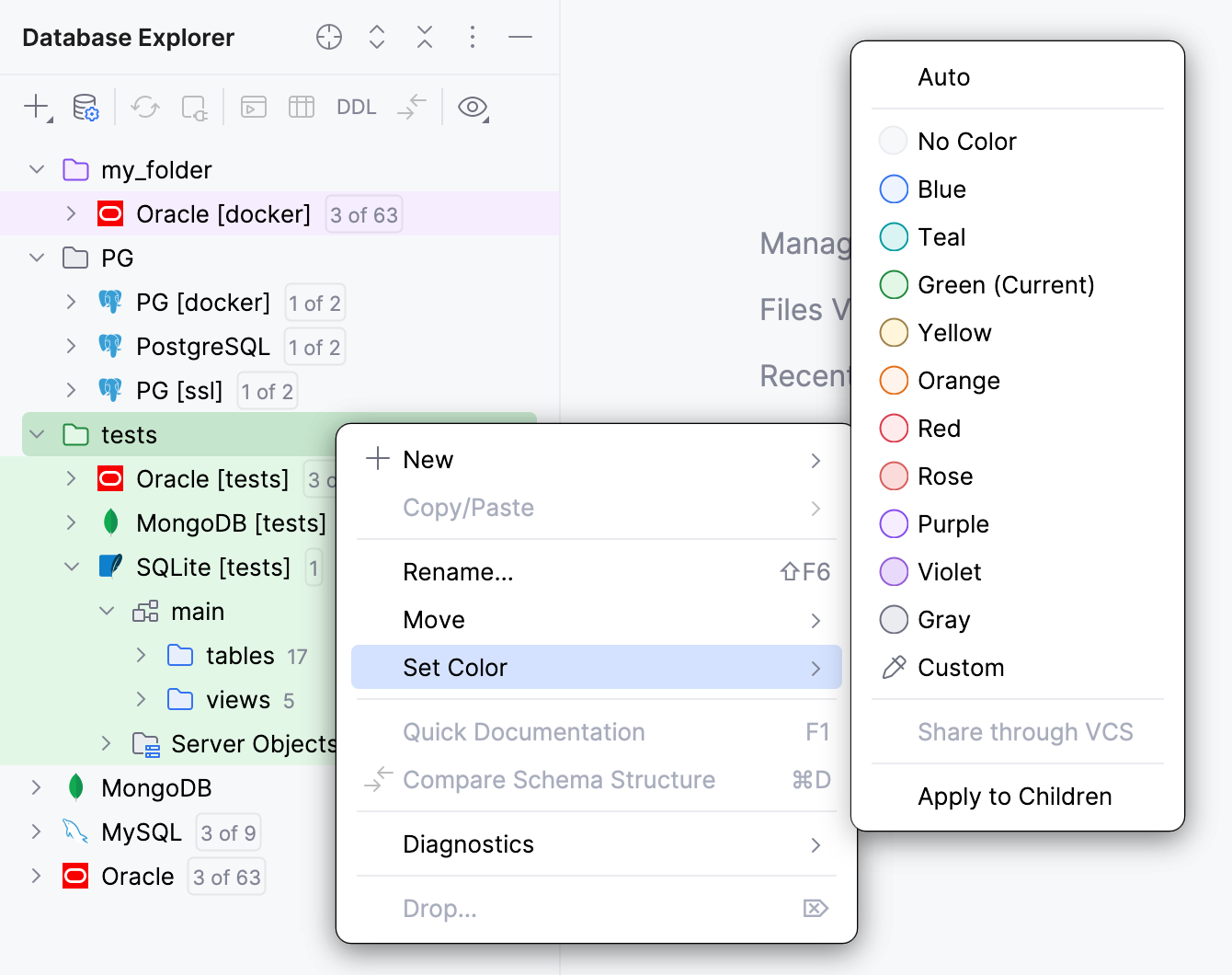Expand the views folder

pos(142,699)
